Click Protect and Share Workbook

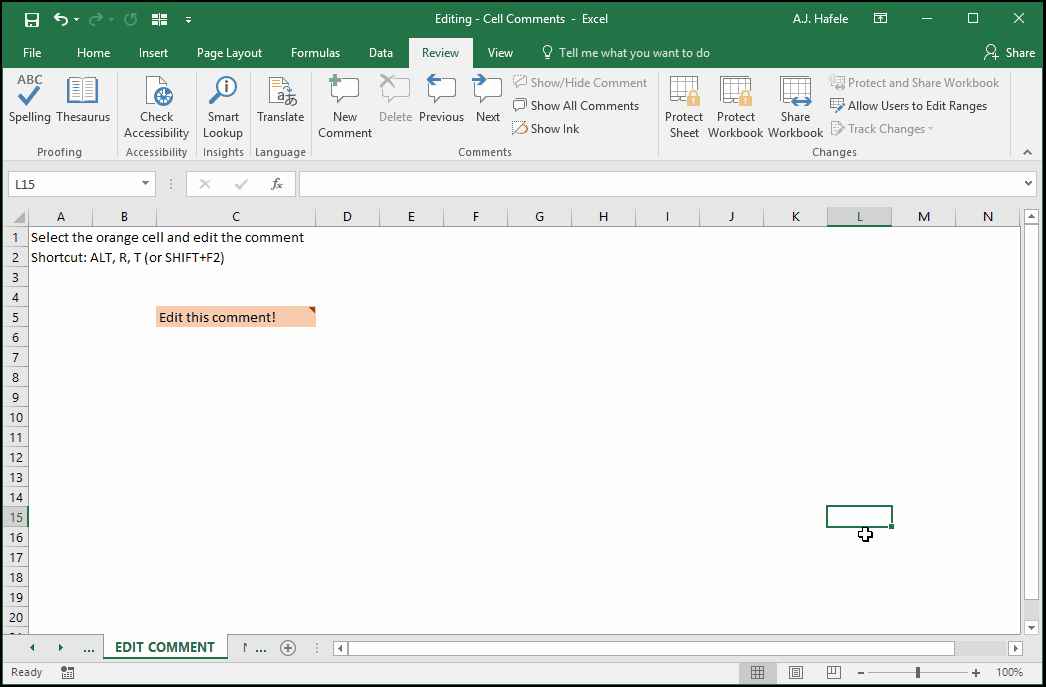pyautogui.click(x=915, y=83)
